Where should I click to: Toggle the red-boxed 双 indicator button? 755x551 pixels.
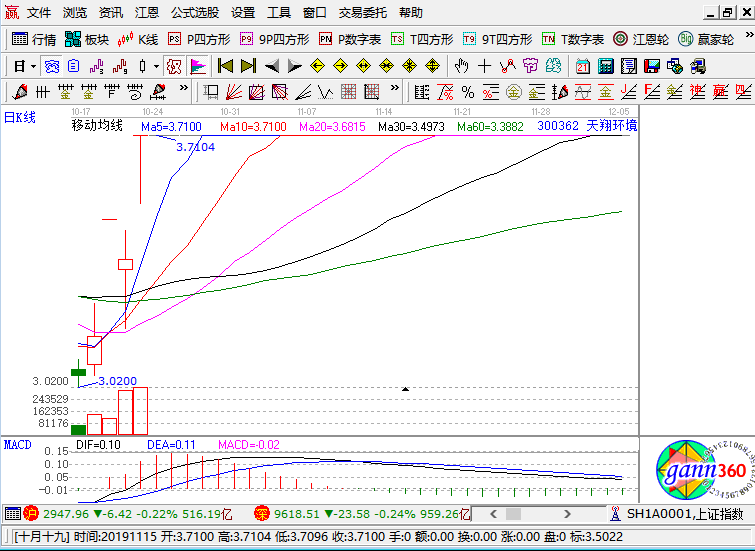click(173, 66)
